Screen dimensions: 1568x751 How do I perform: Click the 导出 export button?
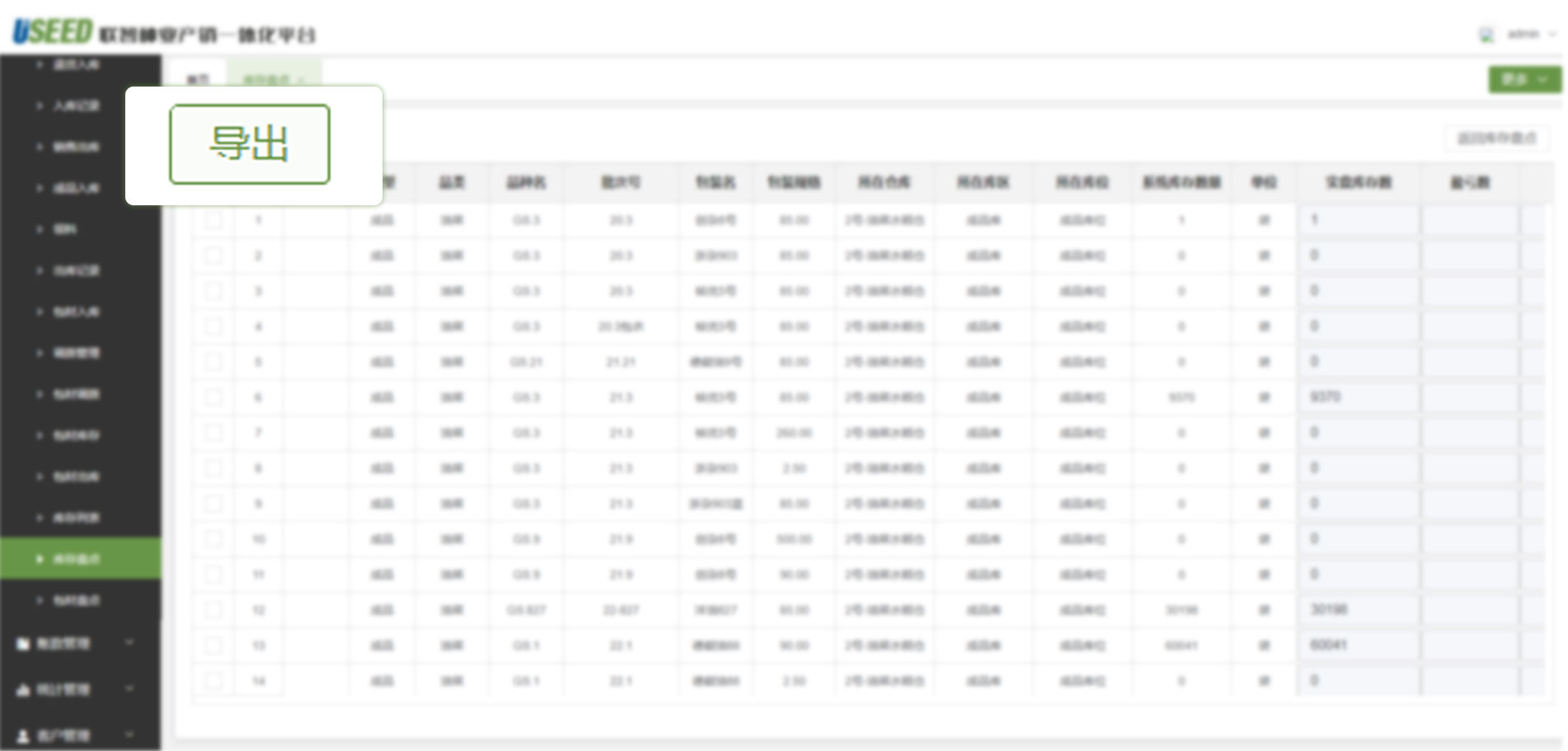pyautogui.click(x=250, y=144)
